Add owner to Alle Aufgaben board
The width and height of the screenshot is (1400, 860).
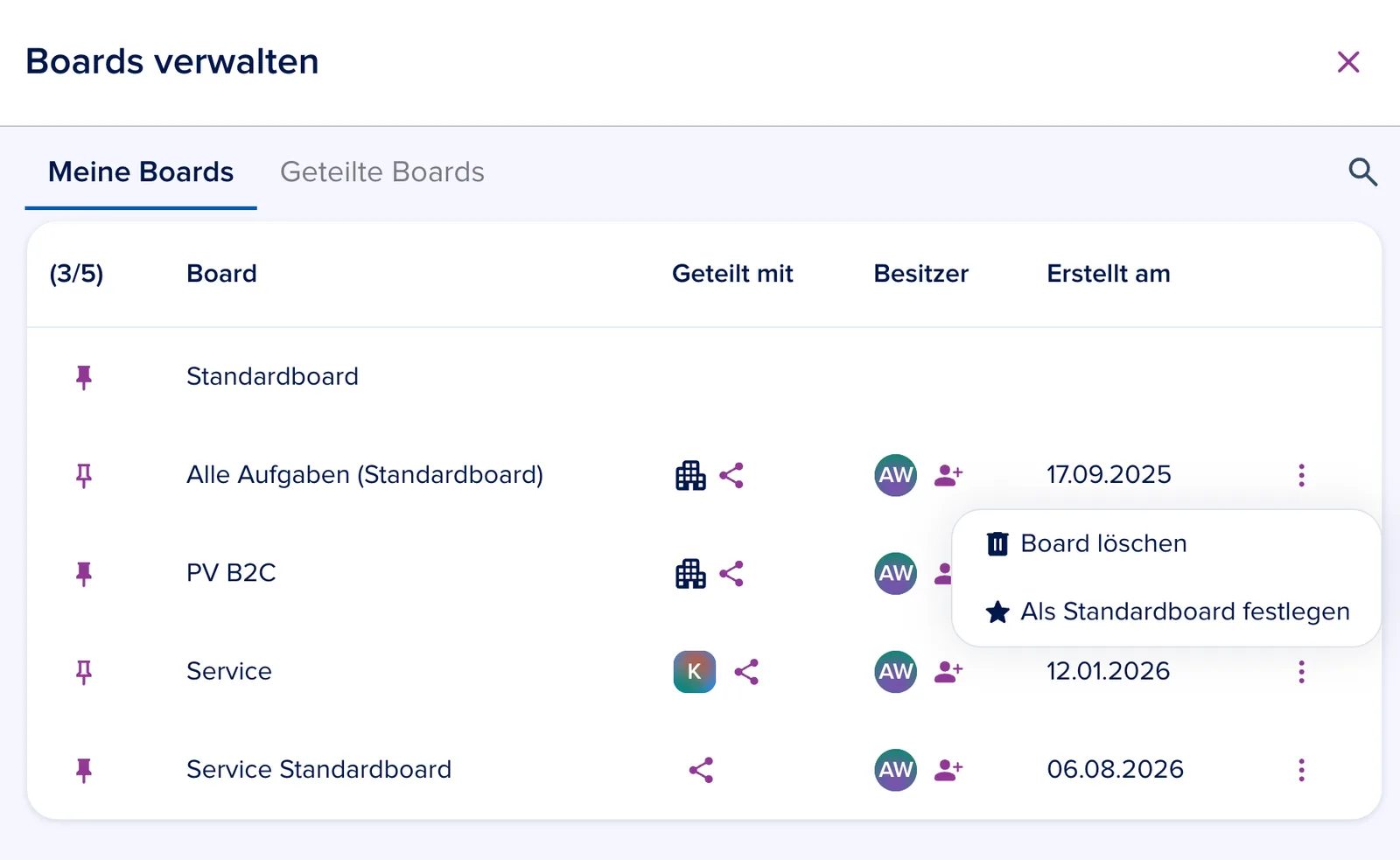[x=948, y=475]
